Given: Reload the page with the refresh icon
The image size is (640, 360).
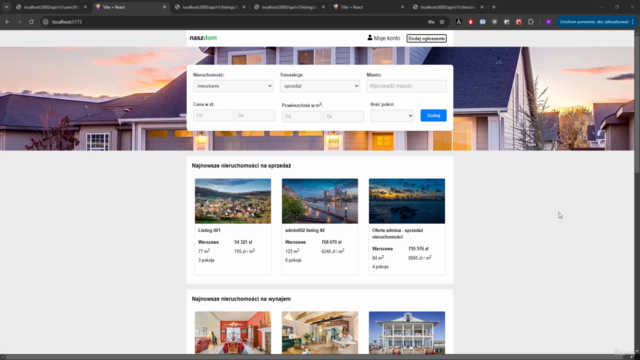Looking at the screenshot, I should click(x=31, y=22).
